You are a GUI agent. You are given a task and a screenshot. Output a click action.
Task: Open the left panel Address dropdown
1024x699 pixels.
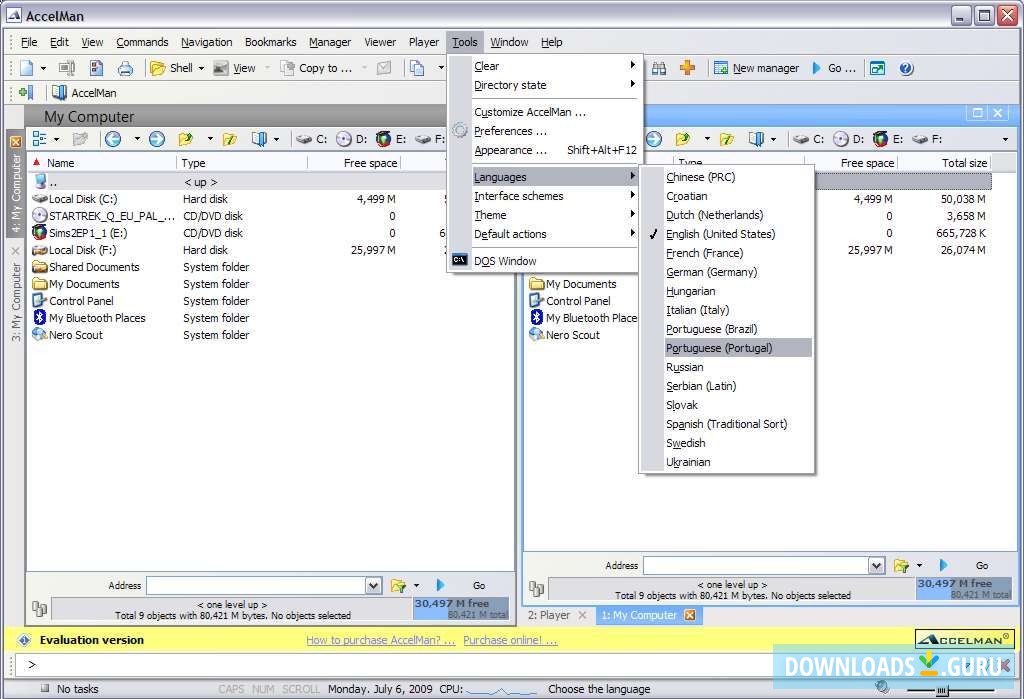[x=374, y=585]
